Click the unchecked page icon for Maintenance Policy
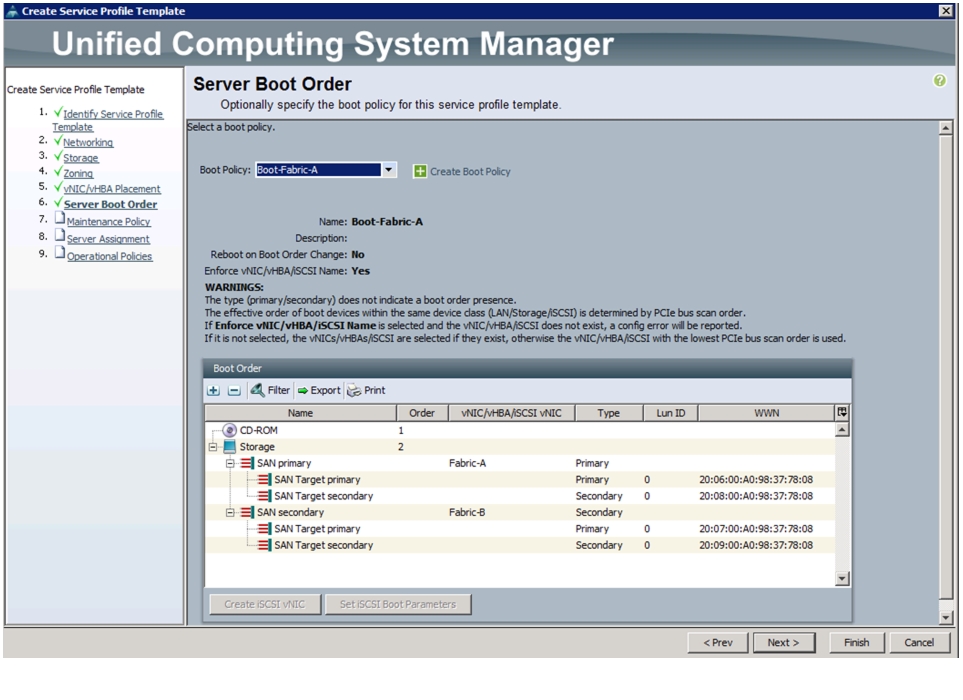Screen dimensions: 963x700 (x=60, y=219)
